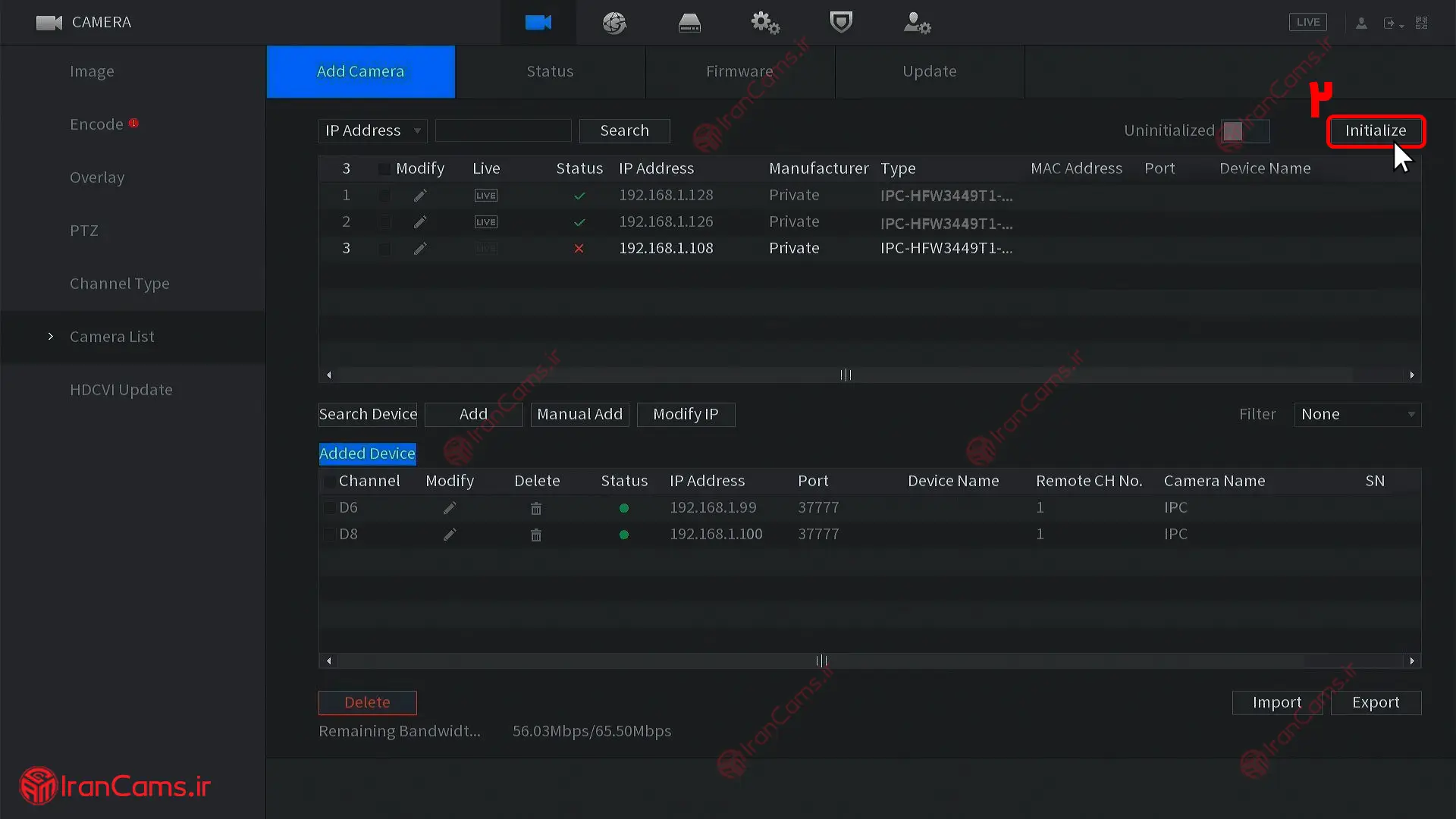Viewport: 1456px width, 819px height.
Task: Open live preview for 192.168.1.126
Action: pos(486,222)
